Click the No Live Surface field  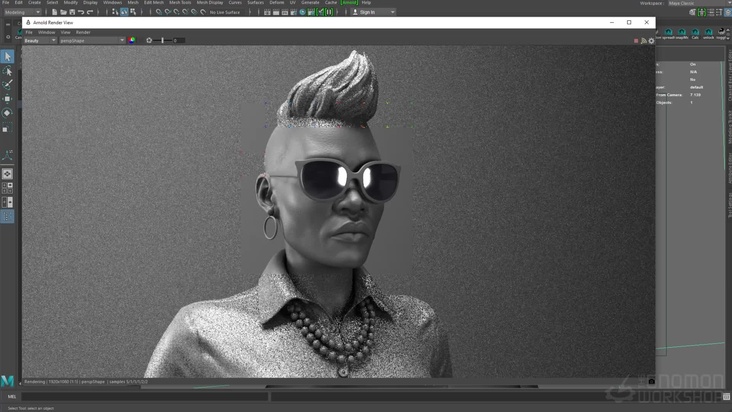pos(225,12)
